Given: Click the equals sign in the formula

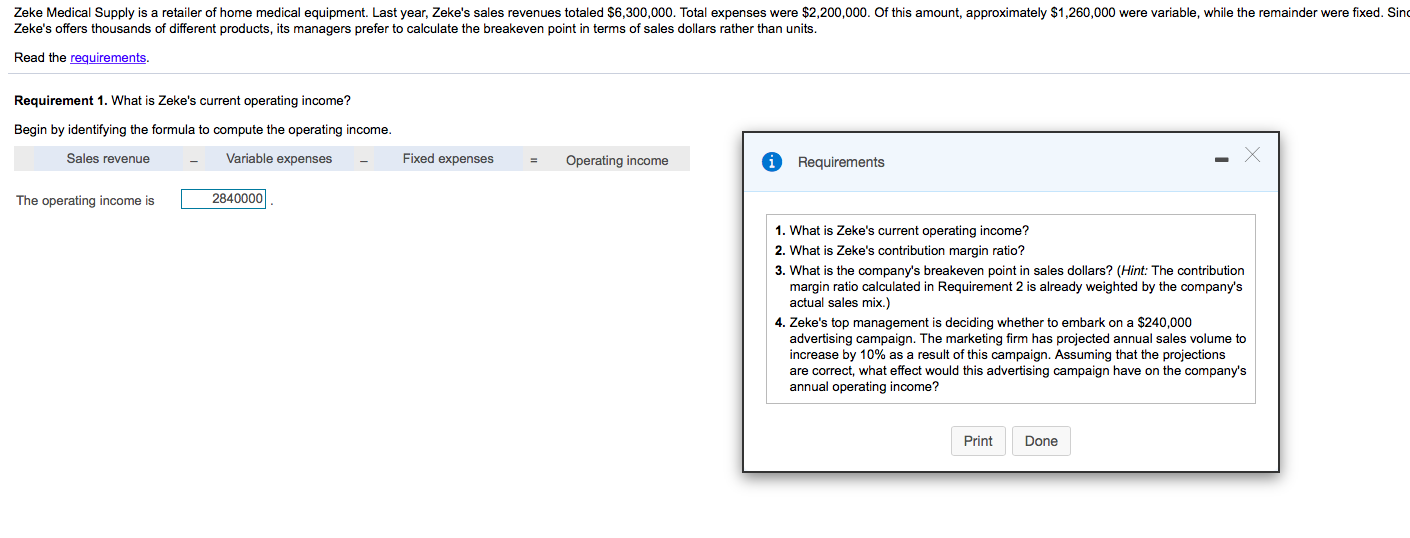Looking at the screenshot, I should pos(534,160).
